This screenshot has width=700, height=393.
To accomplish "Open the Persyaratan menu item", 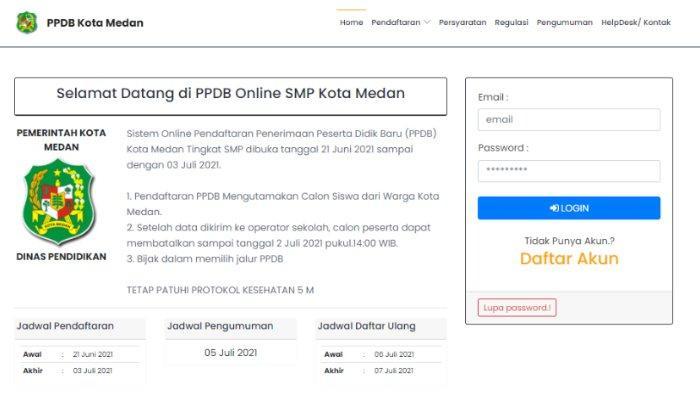I will (462, 22).
